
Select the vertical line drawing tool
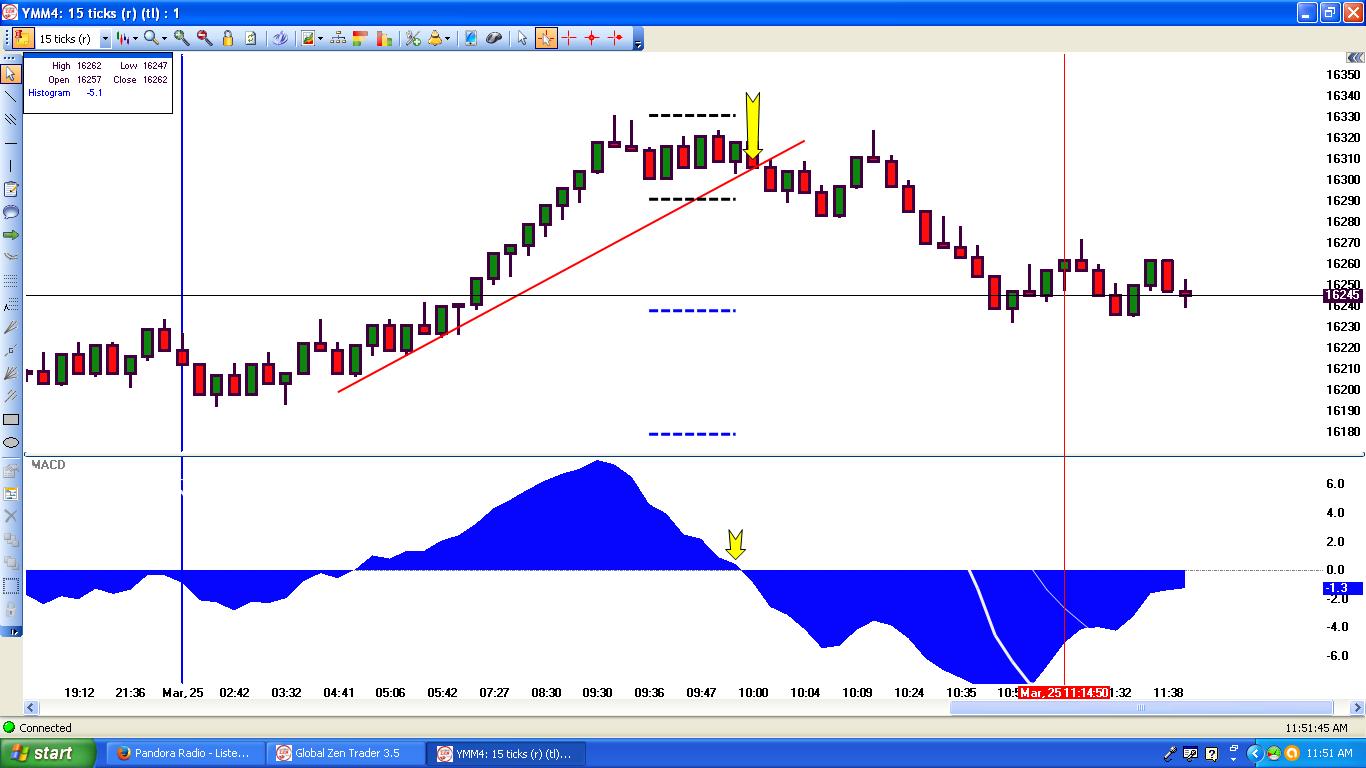point(11,166)
